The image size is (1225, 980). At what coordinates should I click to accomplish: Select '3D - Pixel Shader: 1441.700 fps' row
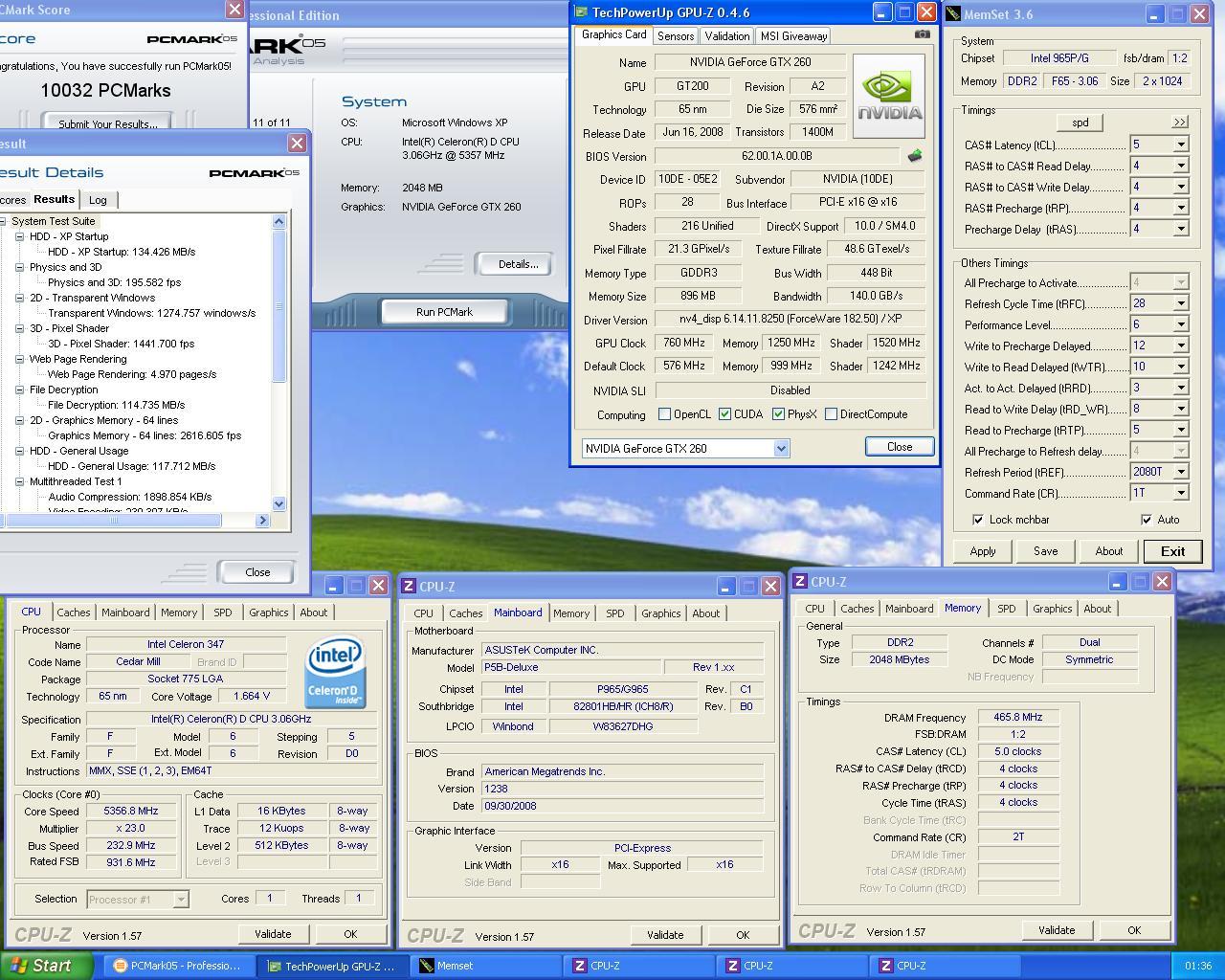[121, 344]
